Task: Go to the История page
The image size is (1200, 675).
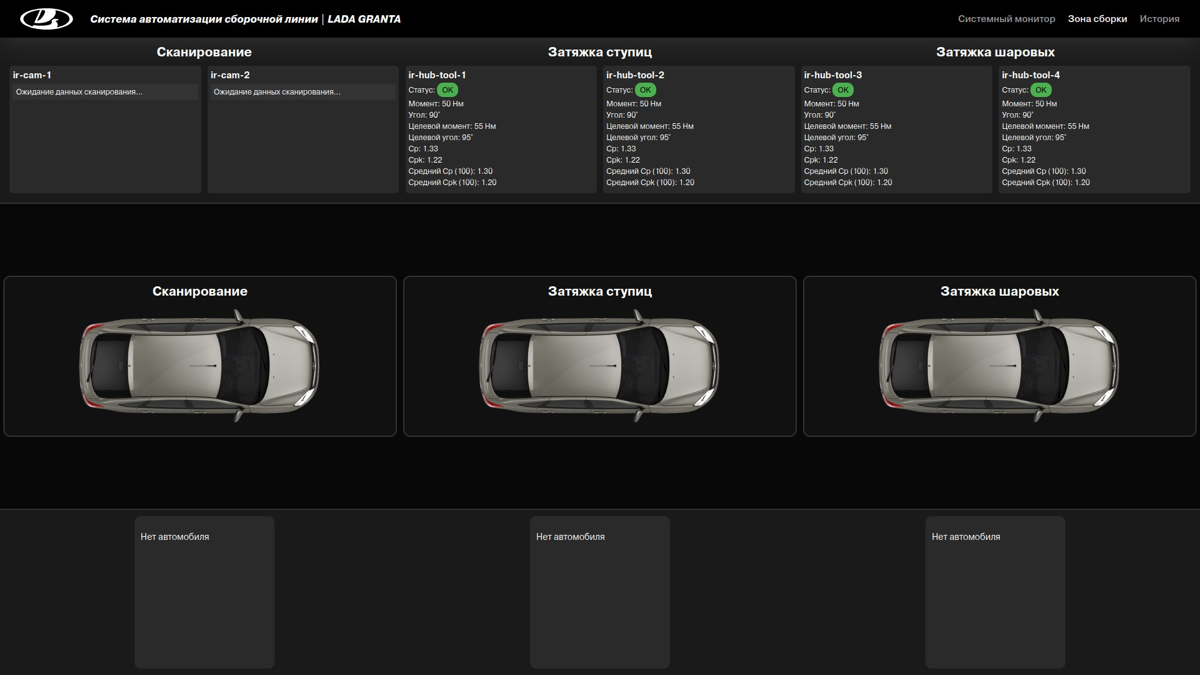Action: (x=1159, y=19)
